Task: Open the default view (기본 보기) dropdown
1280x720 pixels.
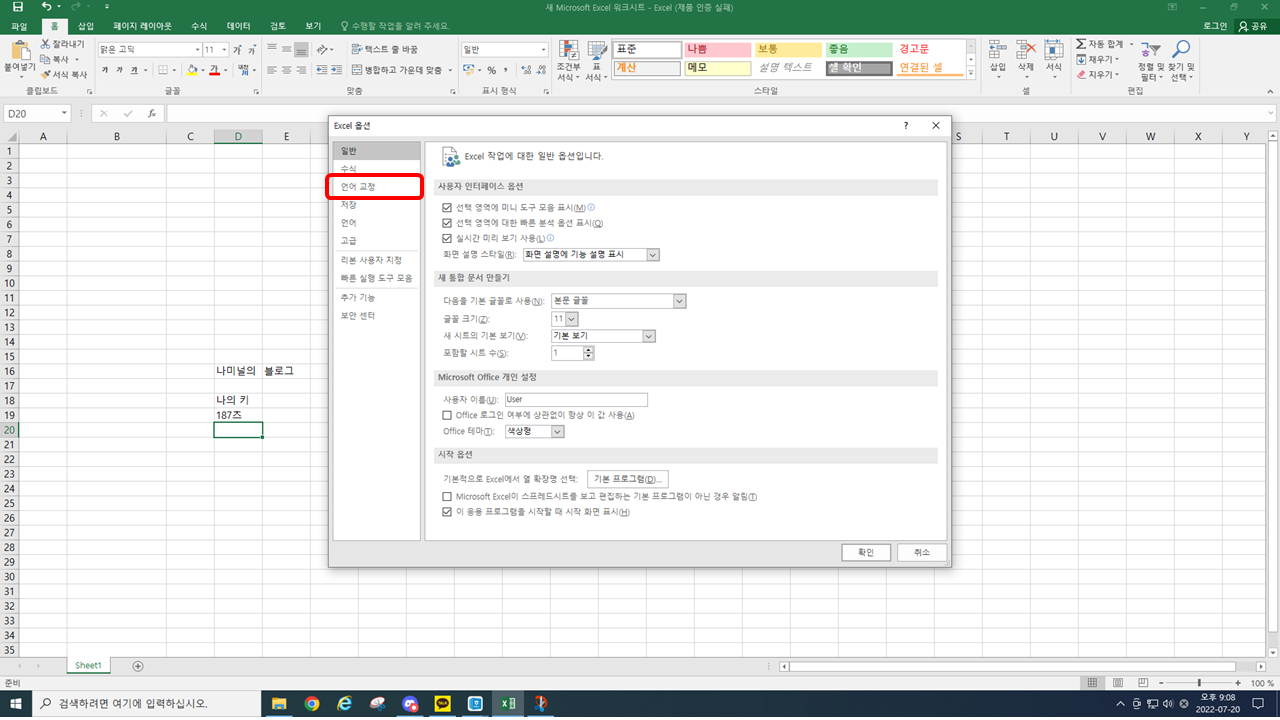Action: tap(649, 336)
